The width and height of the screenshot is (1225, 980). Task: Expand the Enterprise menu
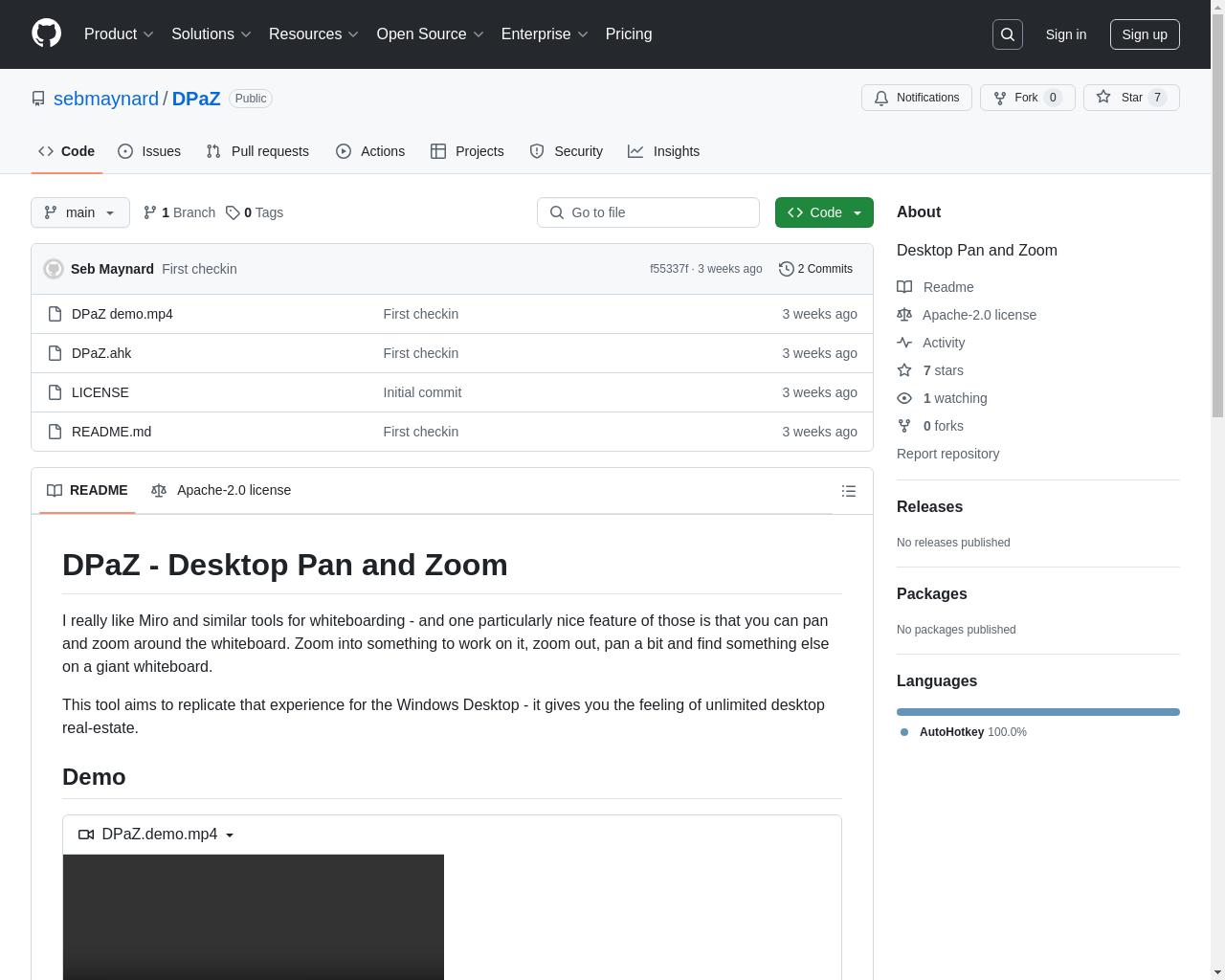point(545,33)
